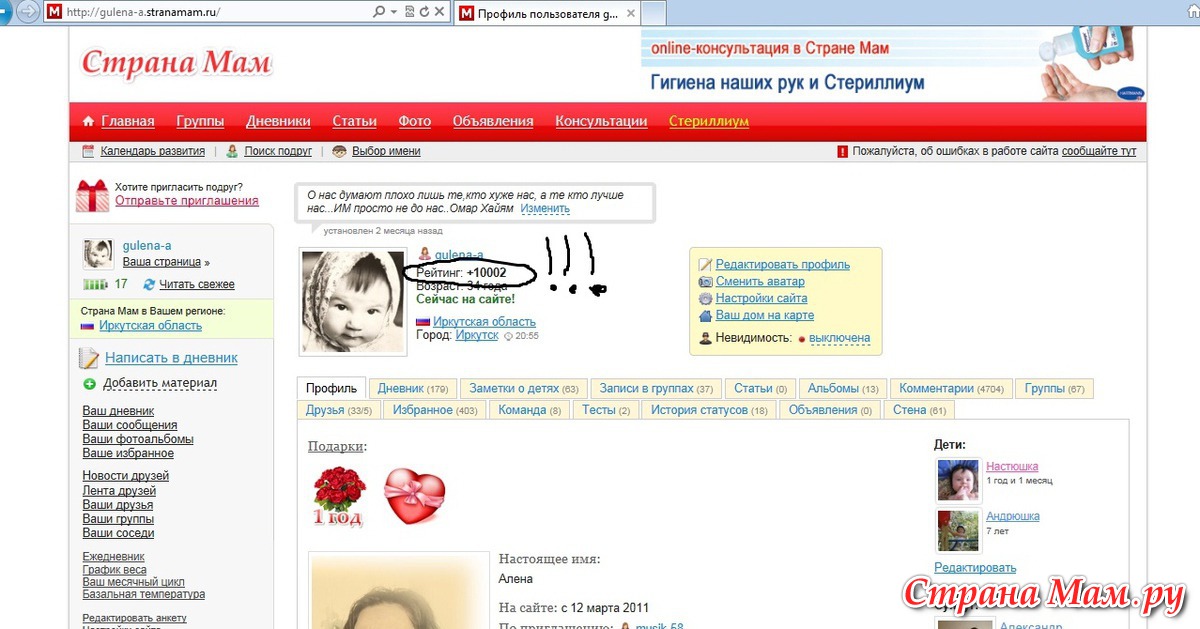Switch to the Комментарии (4704) tab
Viewport: 1200px width, 629px height.
951,388
